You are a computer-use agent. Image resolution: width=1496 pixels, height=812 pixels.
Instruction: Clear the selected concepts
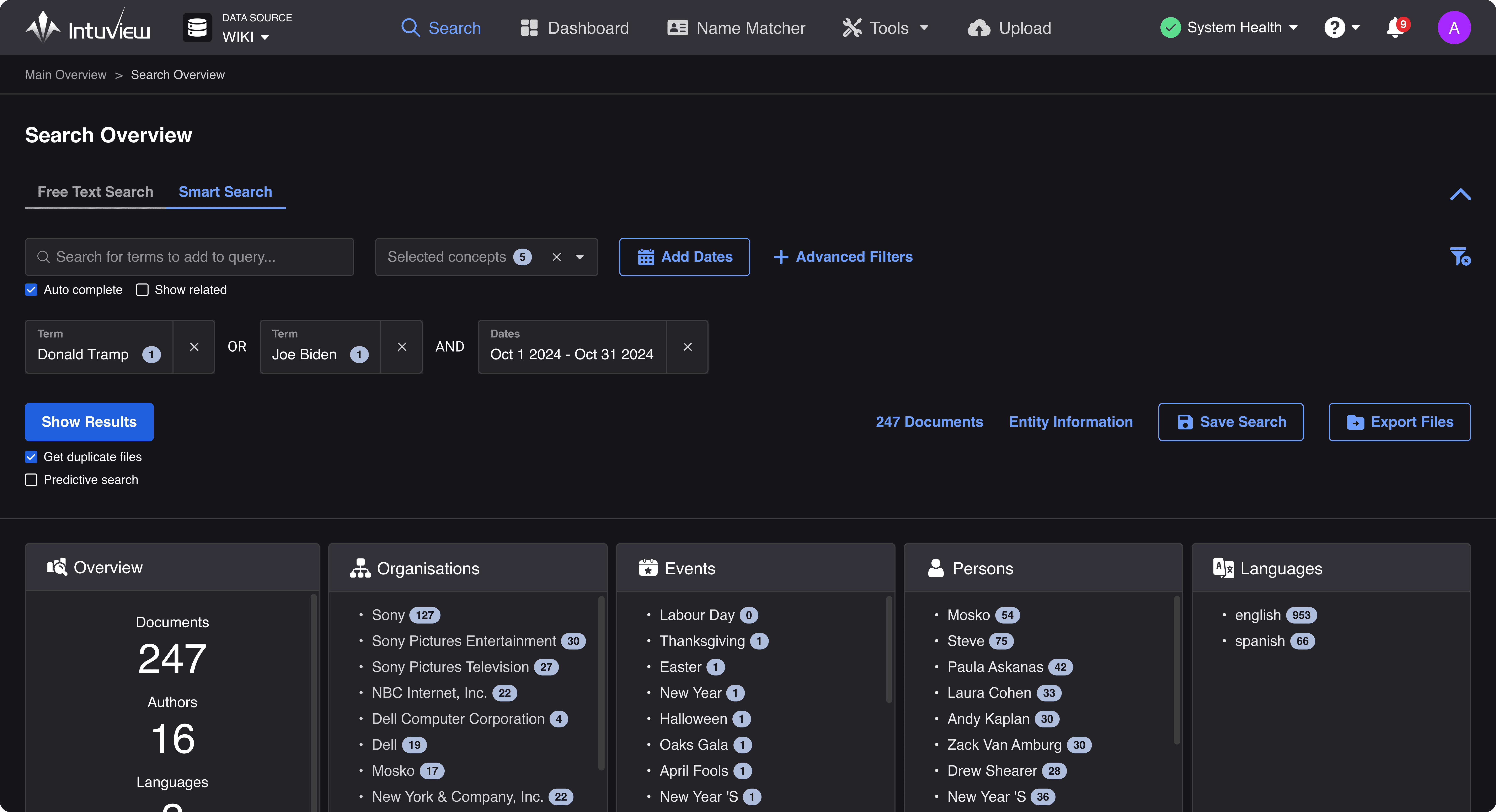(x=556, y=256)
